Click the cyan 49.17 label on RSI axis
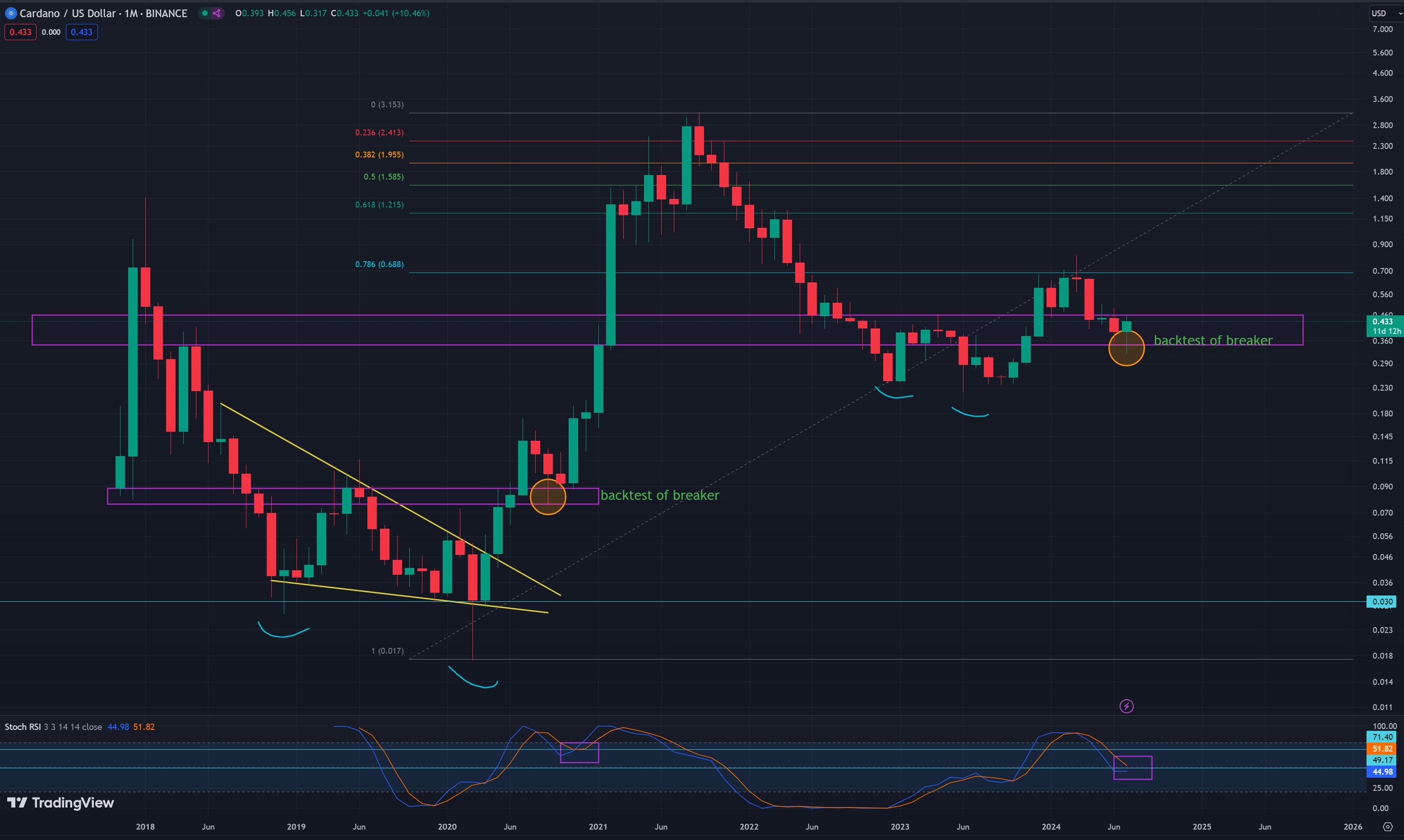 coord(1382,760)
